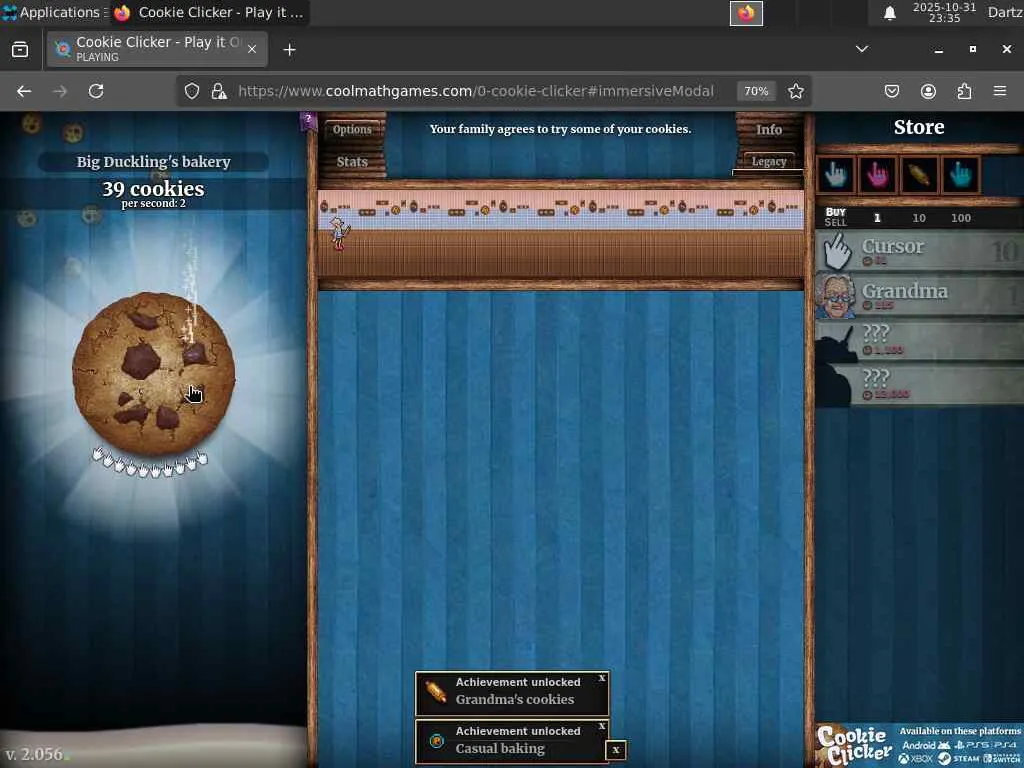Open the Applications menu in the top panel
The height and width of the screenshot is (768, 1024).
point(52,12)
